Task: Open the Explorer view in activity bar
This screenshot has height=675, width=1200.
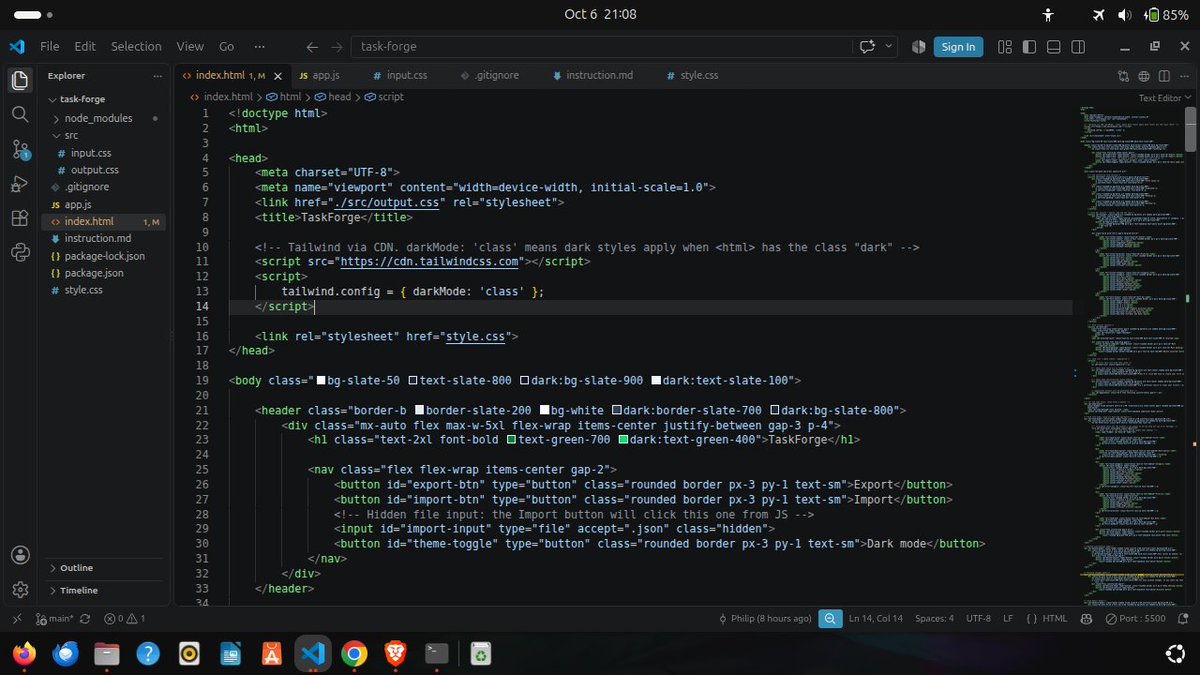Action: click(19, 81)
